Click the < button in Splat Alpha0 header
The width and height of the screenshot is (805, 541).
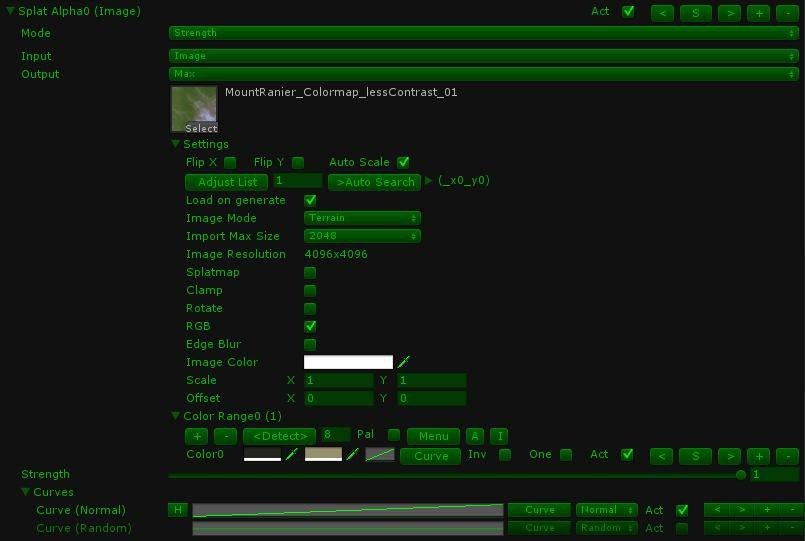click(x=662, y=13)
